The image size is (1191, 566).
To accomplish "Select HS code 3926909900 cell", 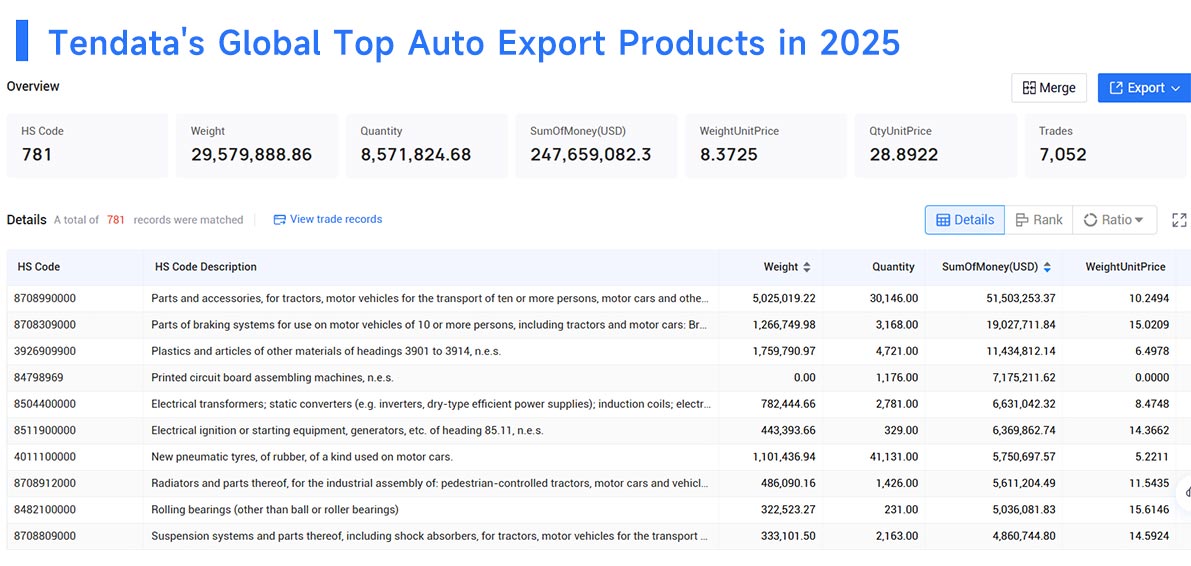I will coord(45,351).
